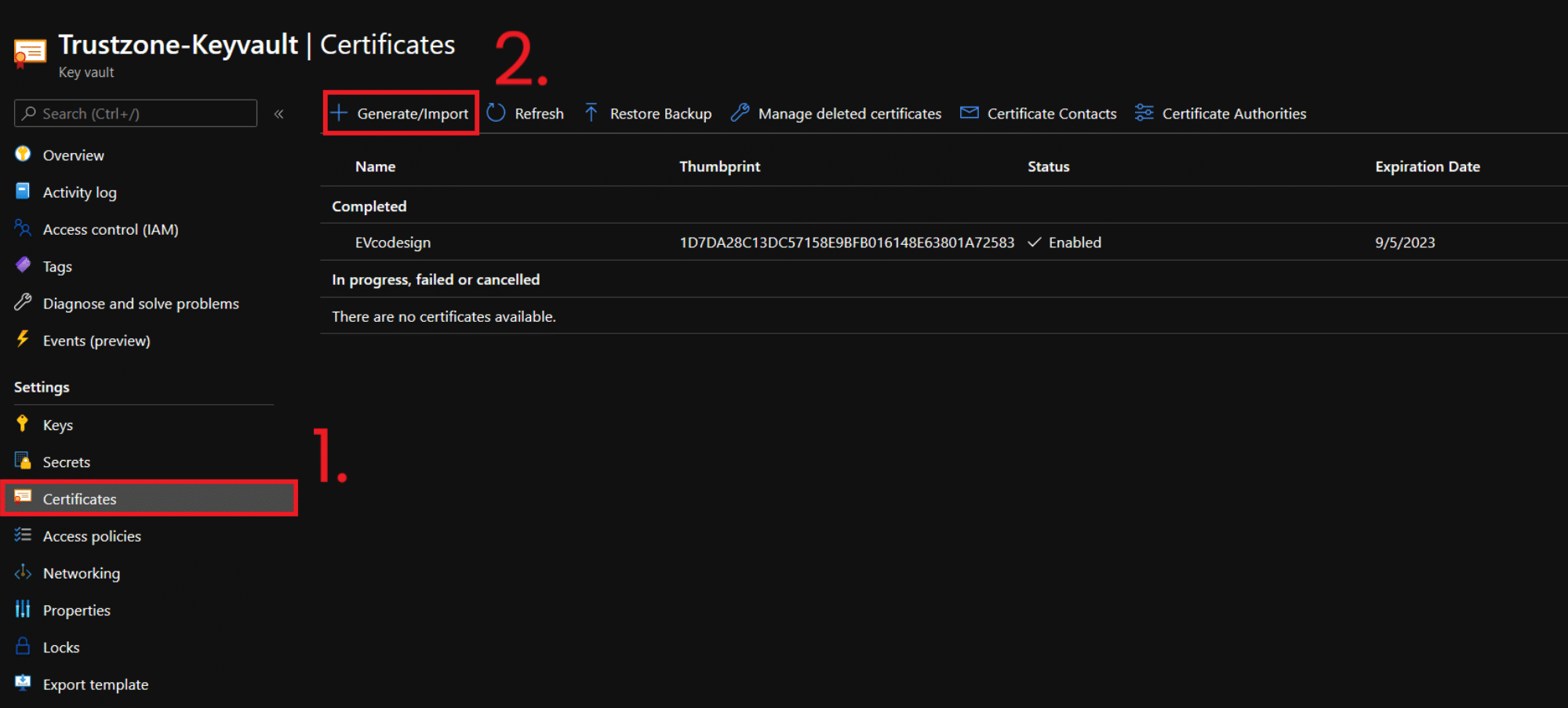Open Access control (IAM)
The height and width of the screenshot is (708, 1568).
(x=110, y=229)
